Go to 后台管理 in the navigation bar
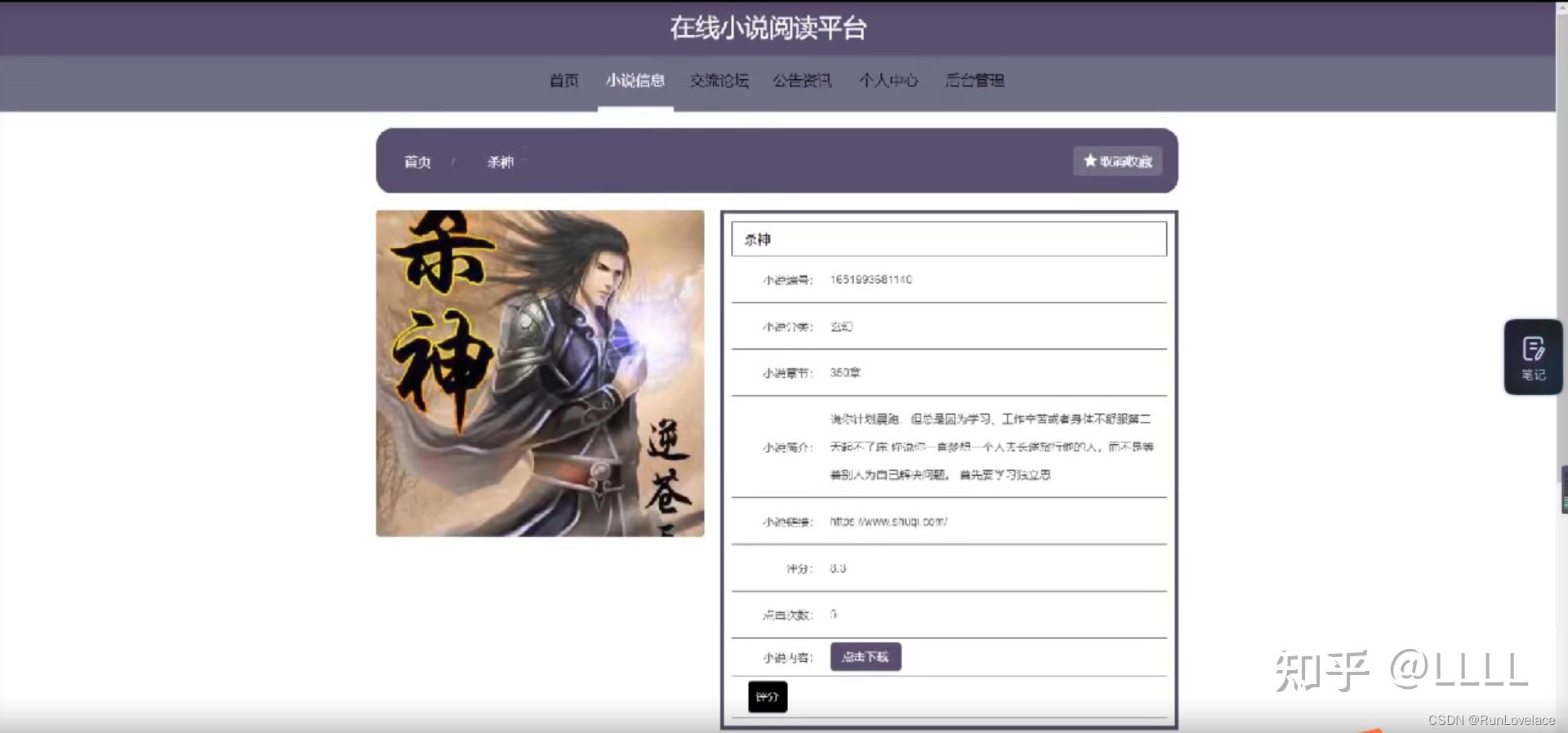 [974, 81]
